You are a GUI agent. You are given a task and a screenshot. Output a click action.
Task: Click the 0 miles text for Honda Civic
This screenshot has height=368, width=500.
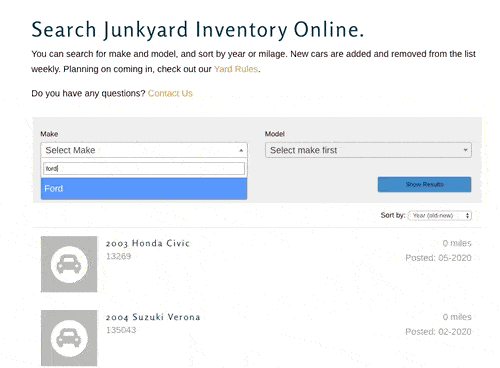tap(457, 243)
